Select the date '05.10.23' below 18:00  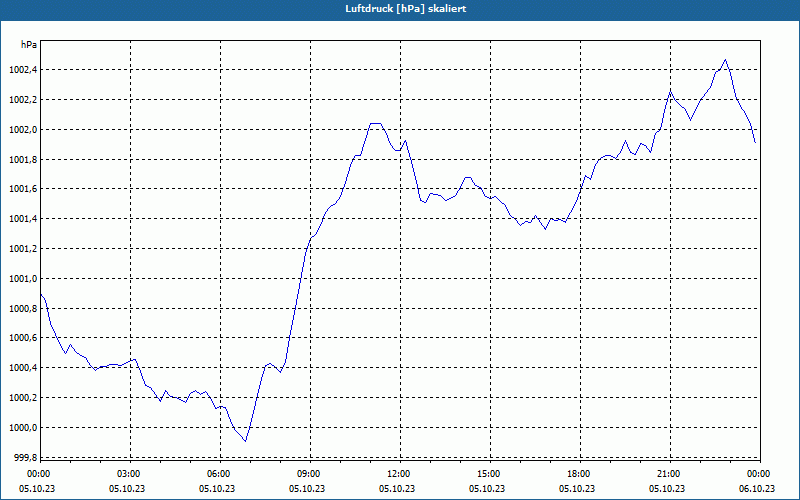(577, 489)
